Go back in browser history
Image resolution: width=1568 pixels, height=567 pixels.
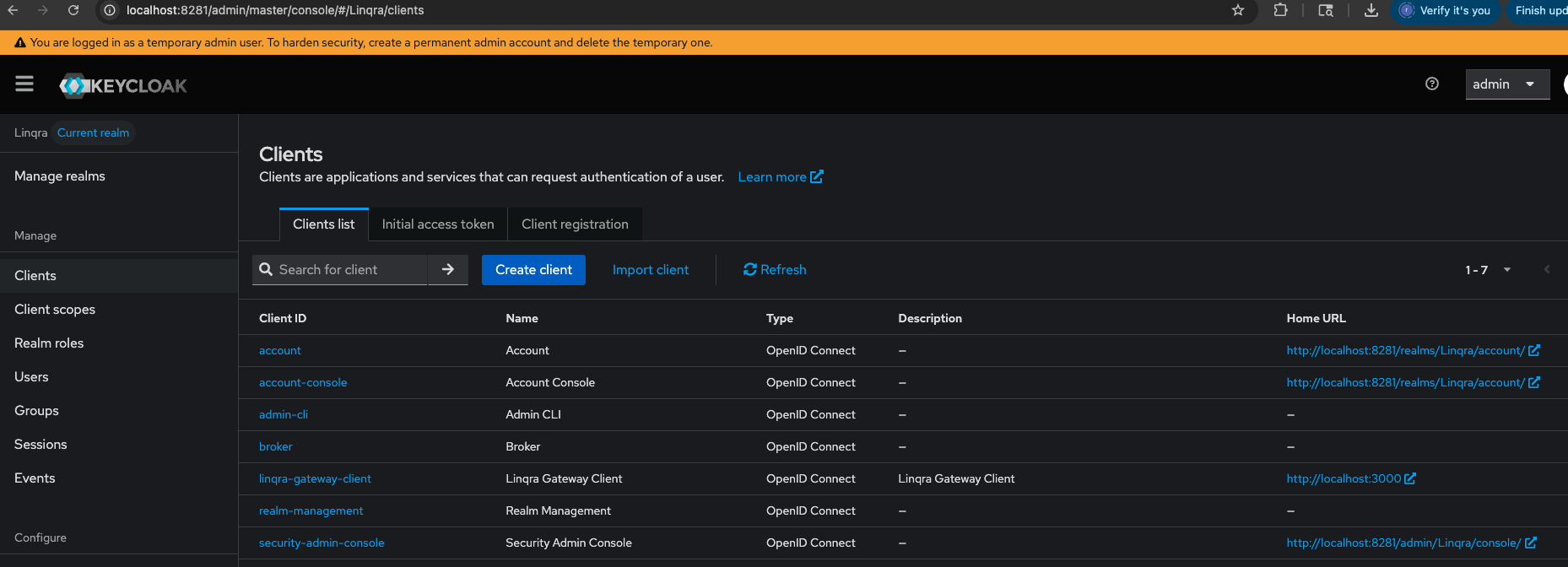pos(13,10)
